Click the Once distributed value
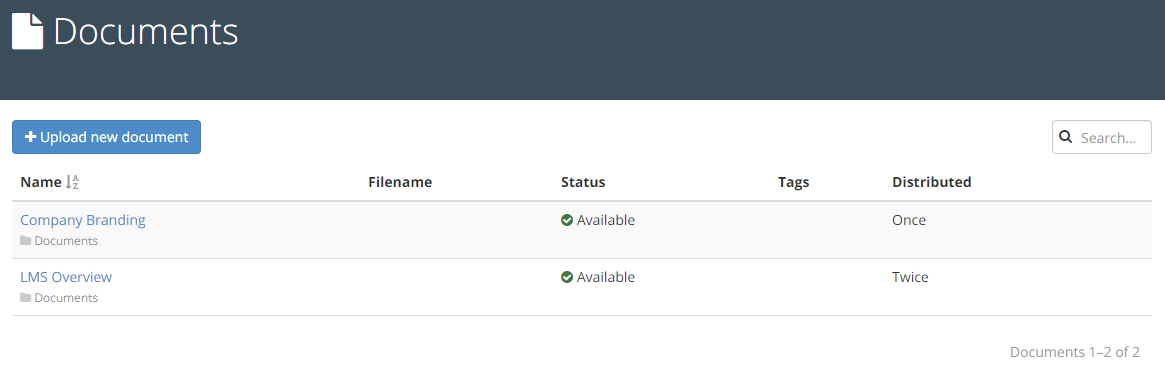The width and height of the screenshot is (1165, 375). click(x=909, y=220)
